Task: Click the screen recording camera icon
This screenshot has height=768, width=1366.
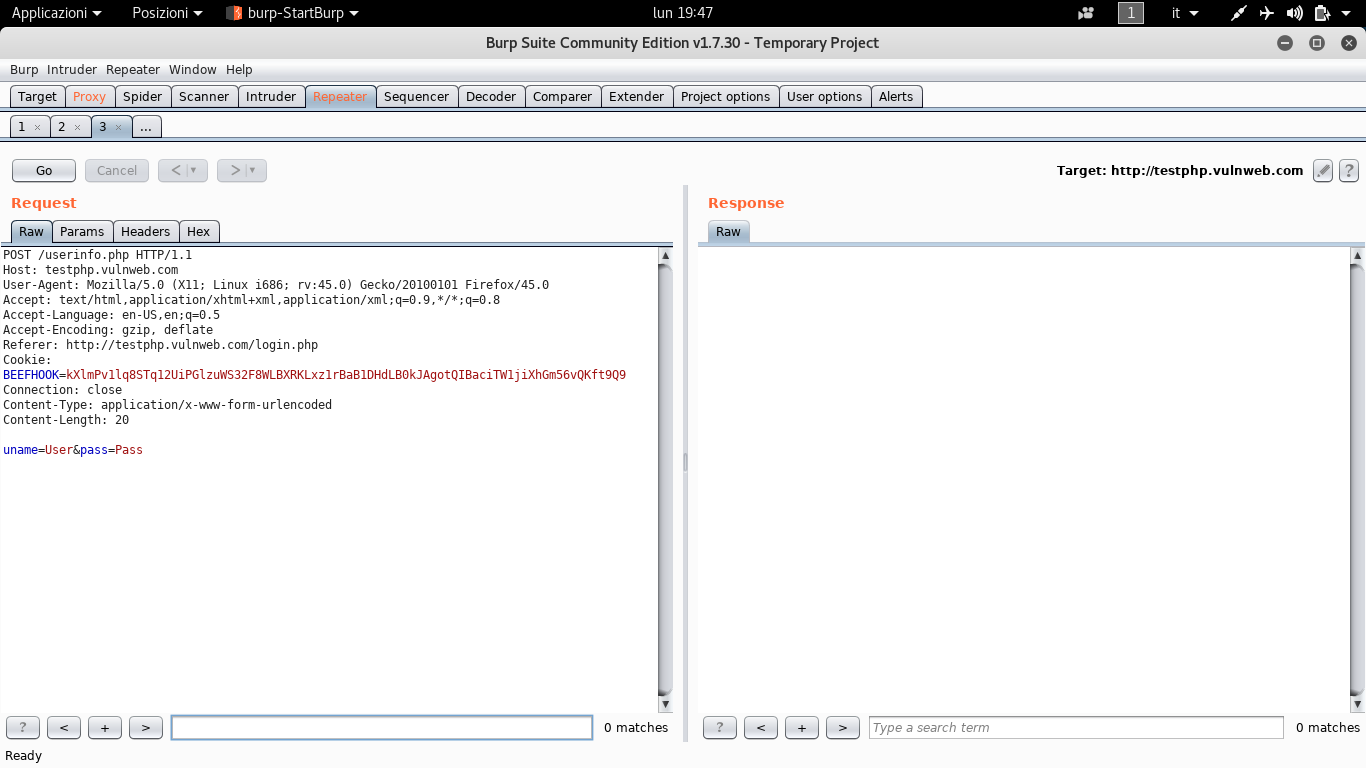Action: (x=1086, y=13)
